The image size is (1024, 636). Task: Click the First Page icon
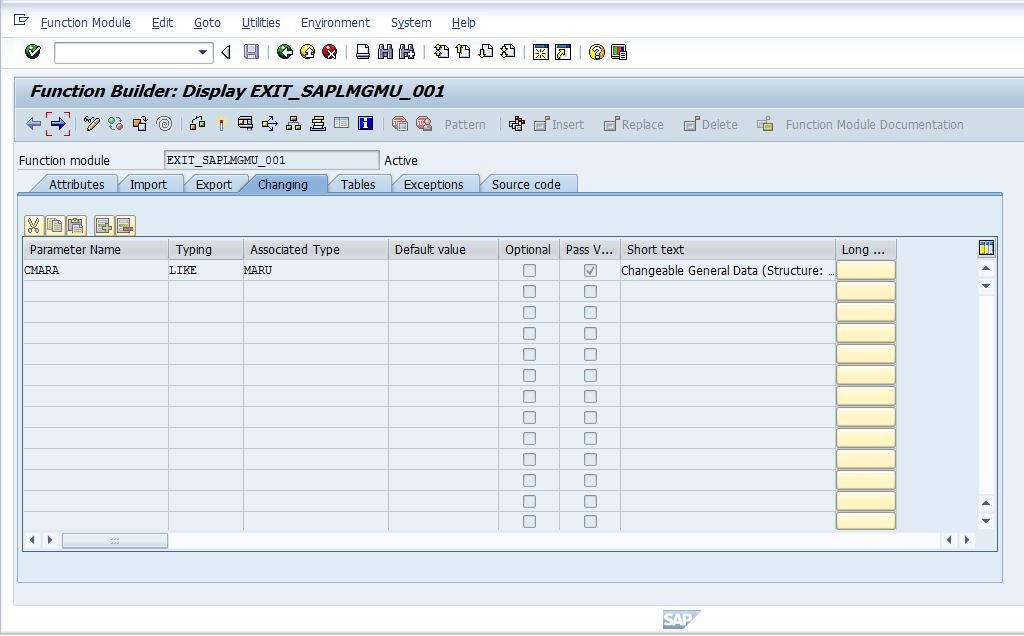(441, 52)
